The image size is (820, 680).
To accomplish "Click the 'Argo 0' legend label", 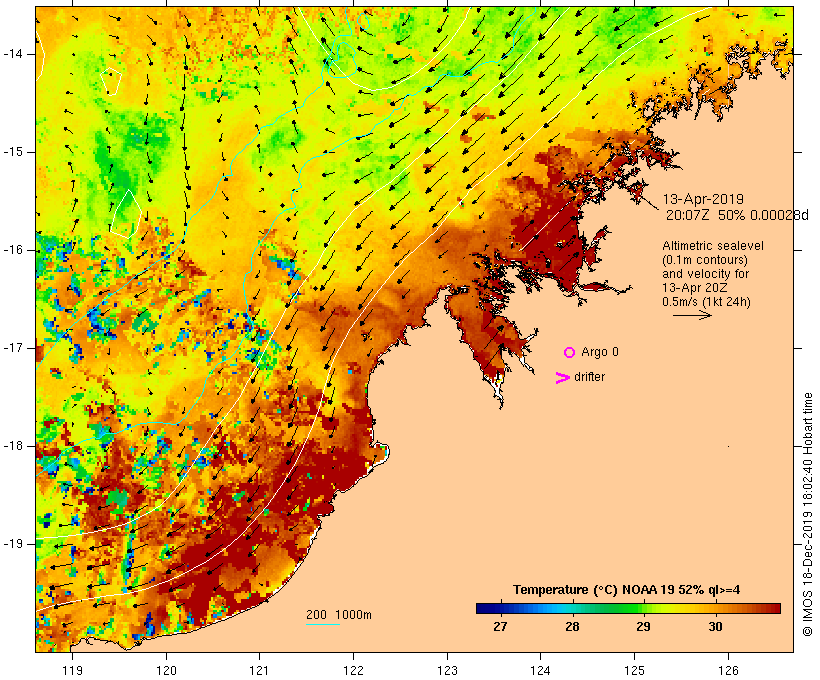I will click(x=600, y=352).
